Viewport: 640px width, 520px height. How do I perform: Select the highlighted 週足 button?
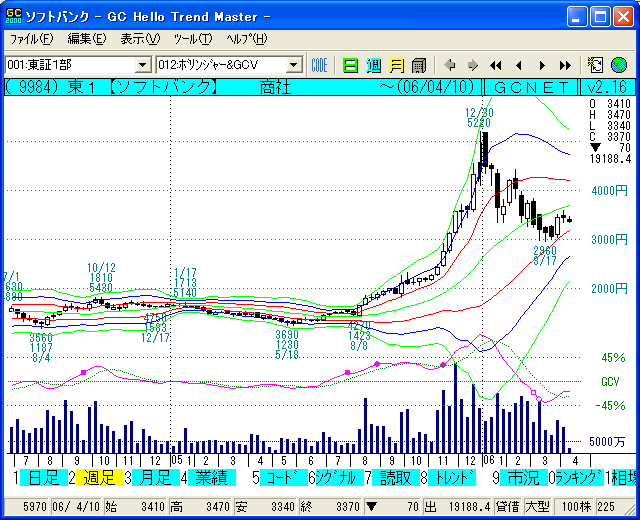(100, 478)
